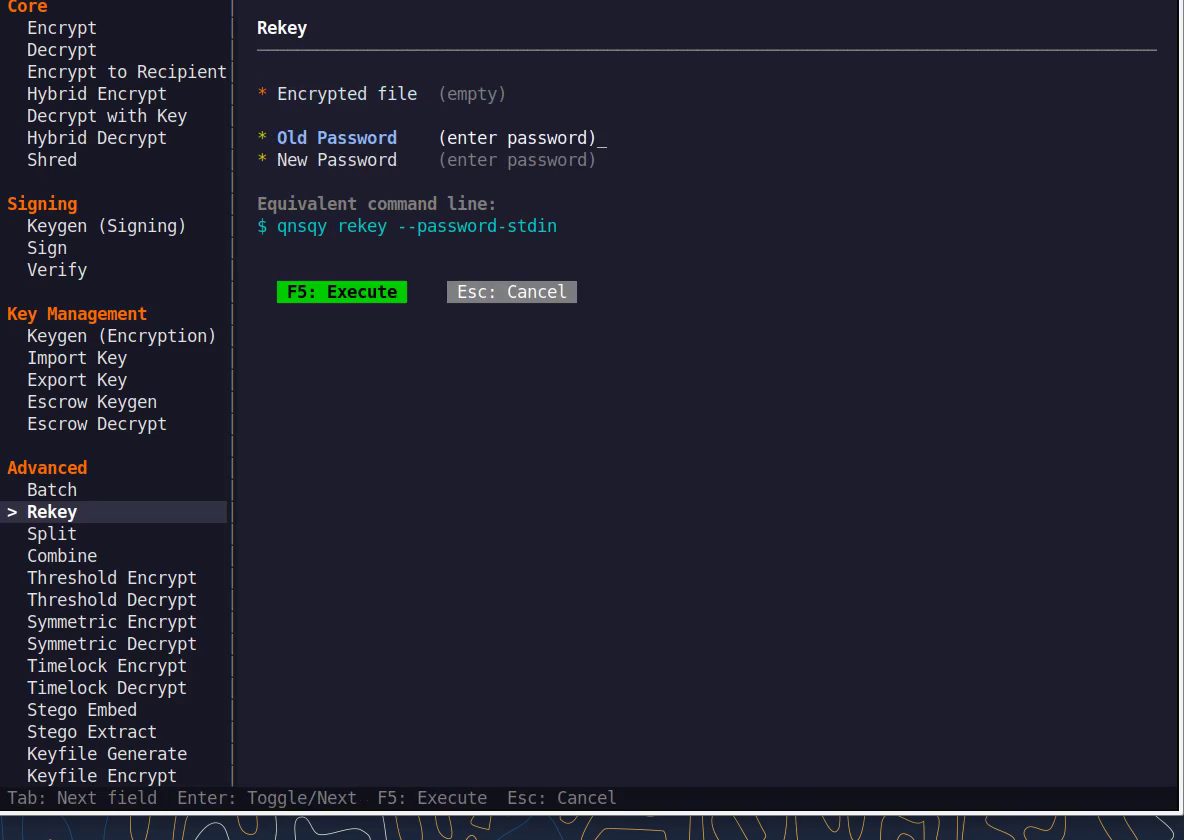Click the Rekey panel title
This screenshot has width=1184, height=840.
coord(282,28)
